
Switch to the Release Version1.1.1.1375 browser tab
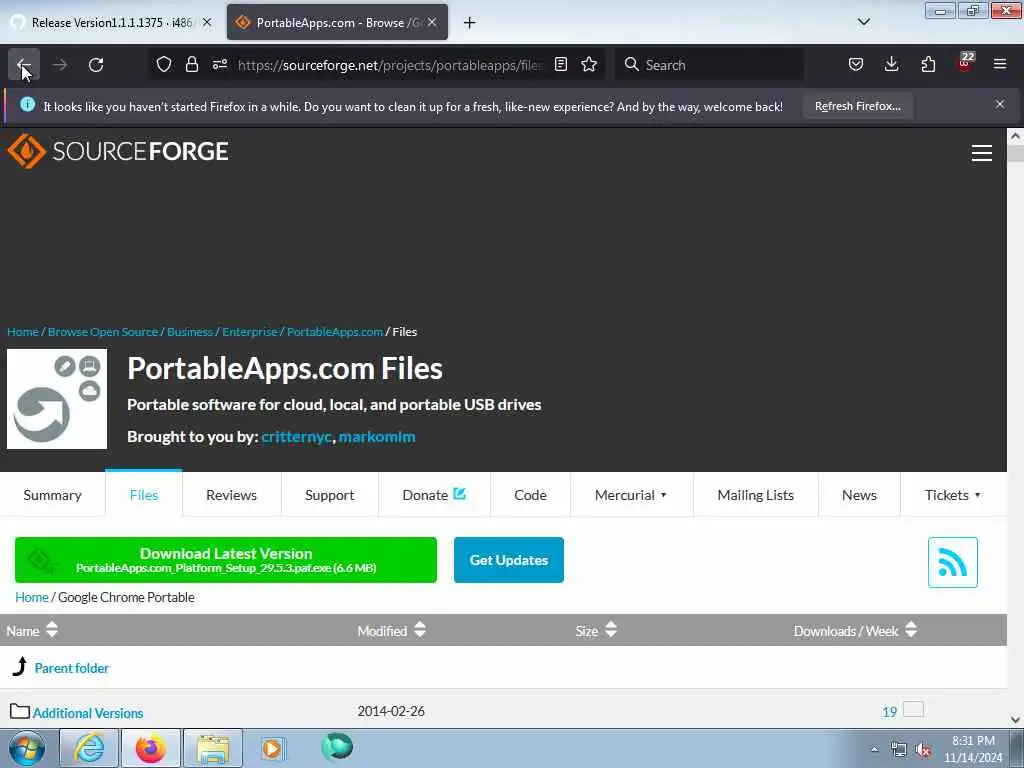click(x=111, y=22)
